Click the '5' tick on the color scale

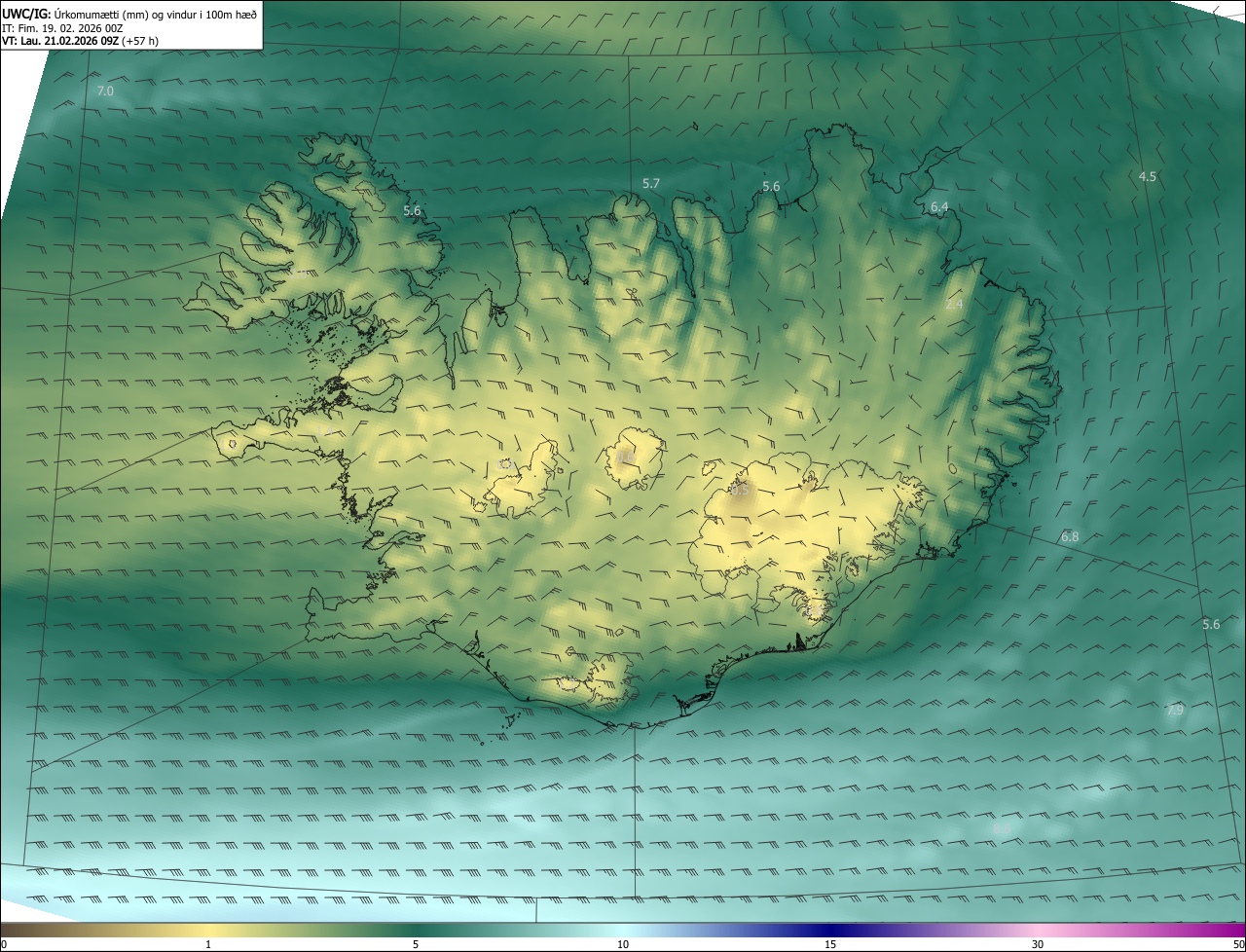[416, 944]
